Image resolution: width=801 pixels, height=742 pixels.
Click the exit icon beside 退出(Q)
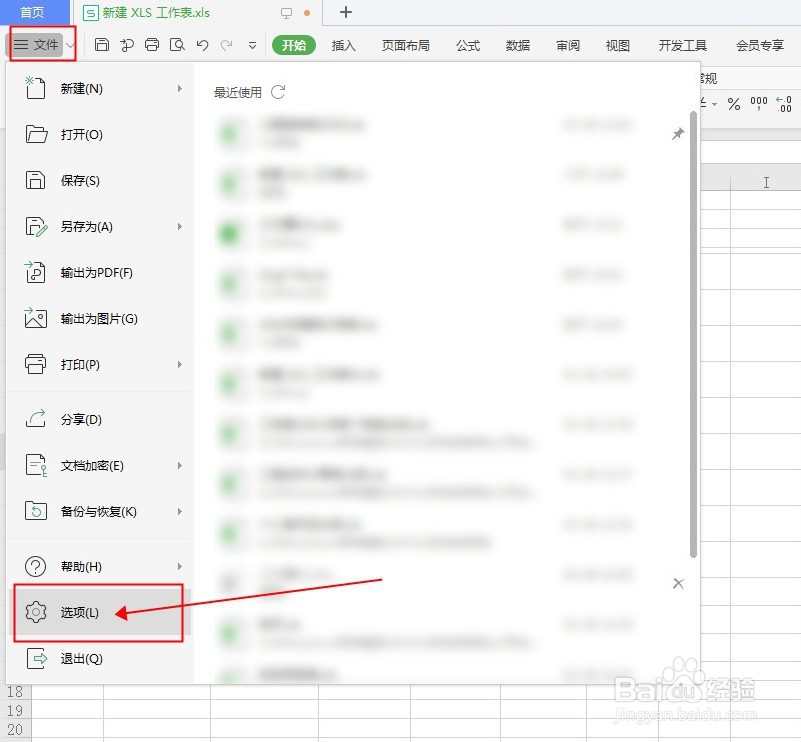click(x=36, y=659)
